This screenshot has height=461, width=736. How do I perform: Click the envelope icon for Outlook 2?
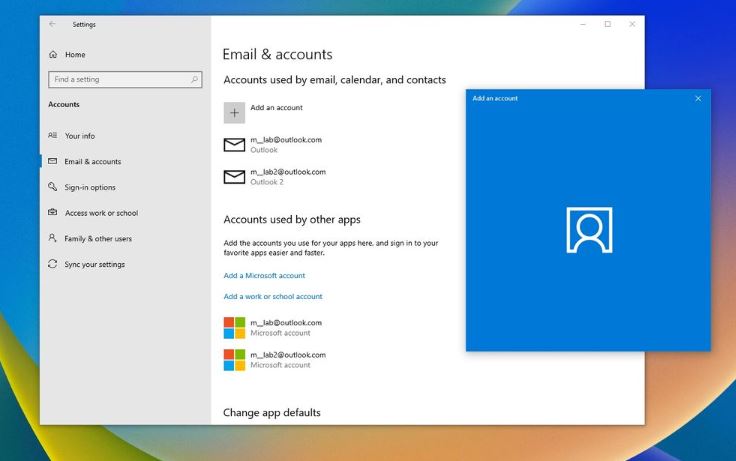coord(234,177)
